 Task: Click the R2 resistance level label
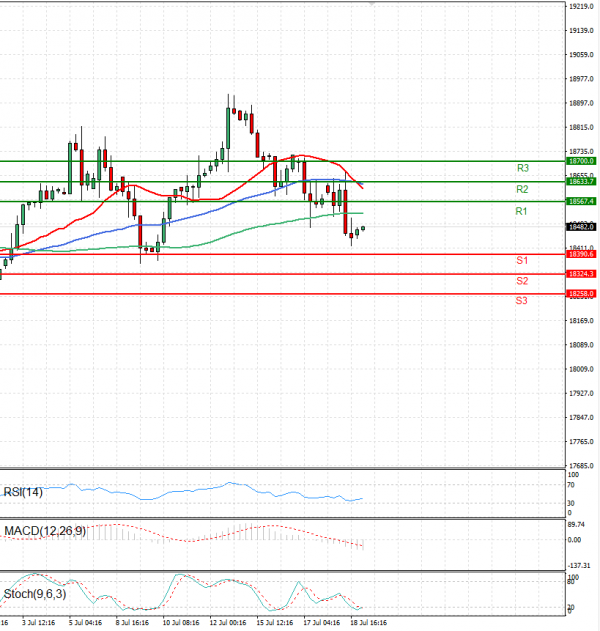click(522, 189)
